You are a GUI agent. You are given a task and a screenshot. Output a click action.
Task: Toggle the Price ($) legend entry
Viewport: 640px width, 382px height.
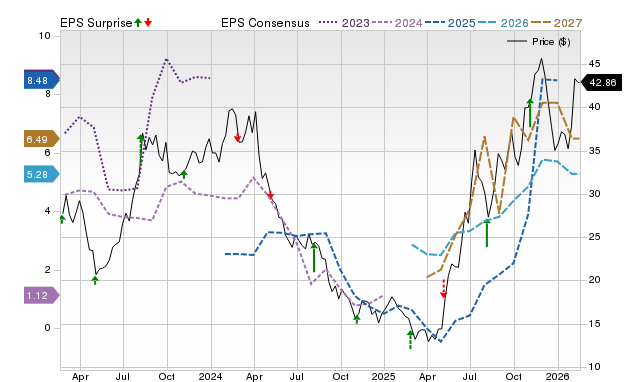[539, 42]
